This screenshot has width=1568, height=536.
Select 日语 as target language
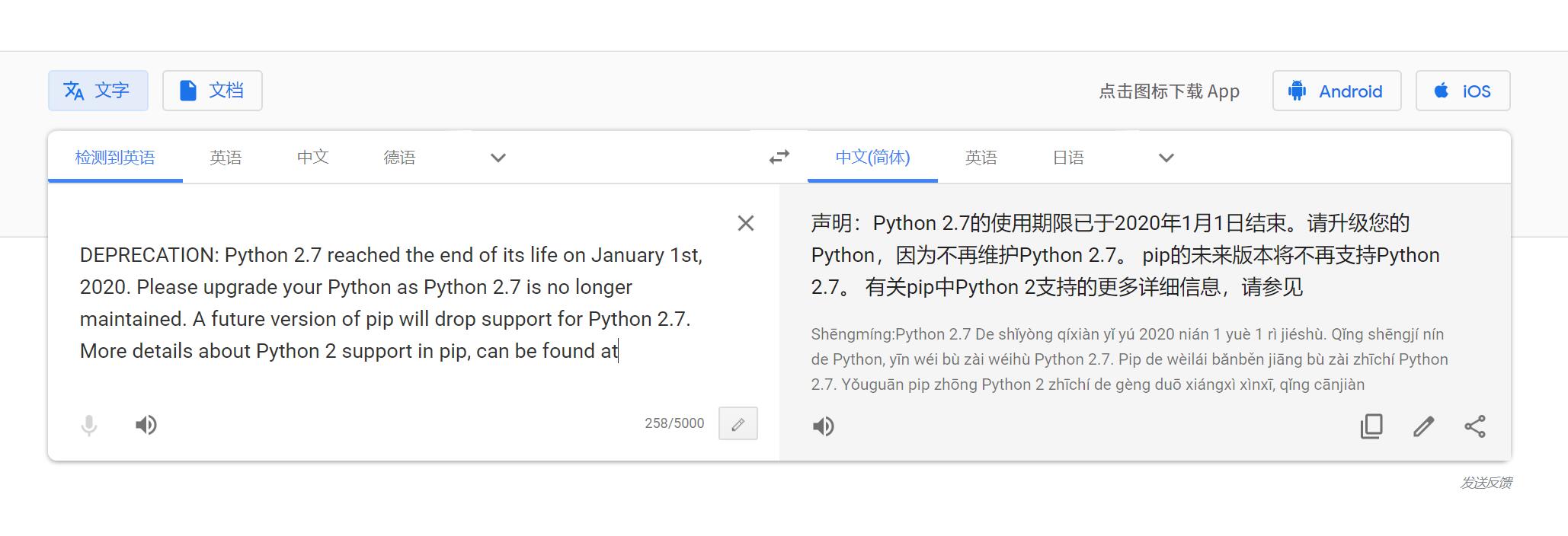[x=1068, y=158]
